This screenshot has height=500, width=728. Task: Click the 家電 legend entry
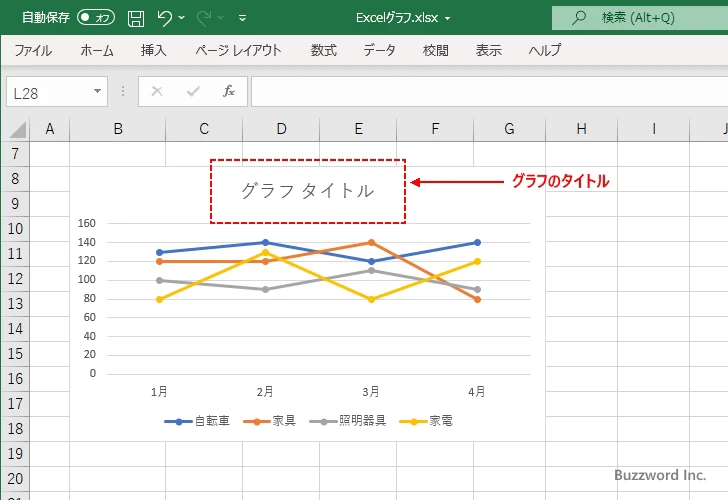click(x=426, y=421)
